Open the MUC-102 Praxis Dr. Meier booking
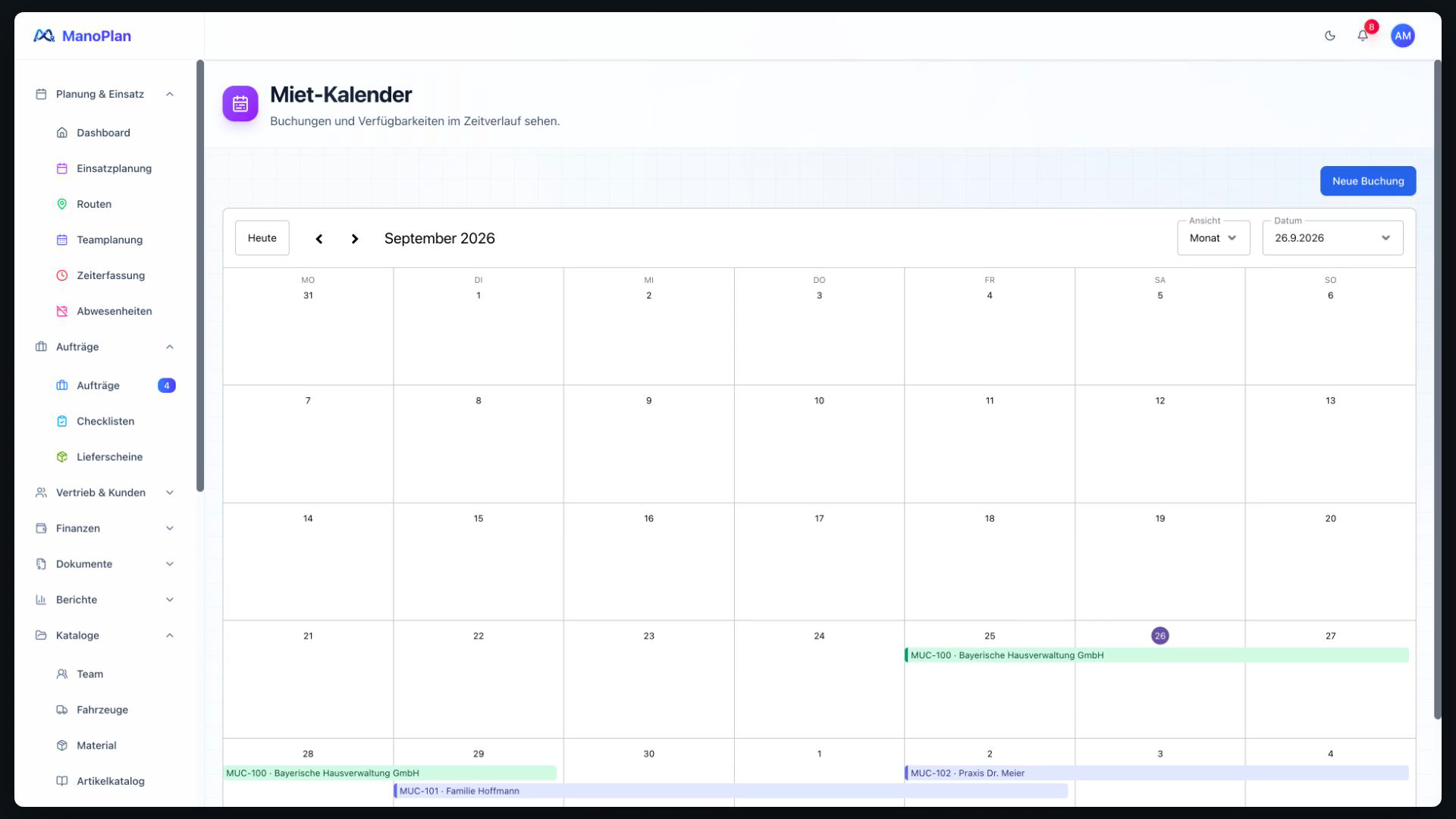 [1156, 773]
